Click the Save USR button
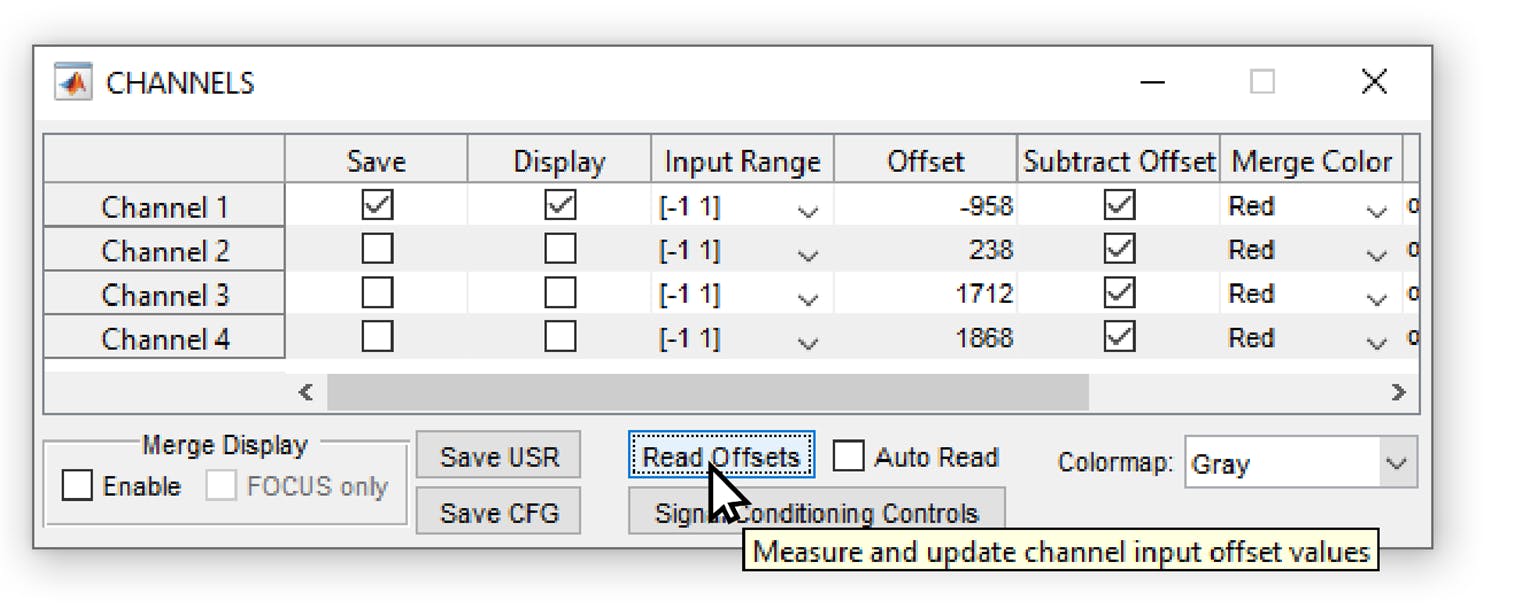This screenshot has width=1514, height=608. click(x=498, y=457)
